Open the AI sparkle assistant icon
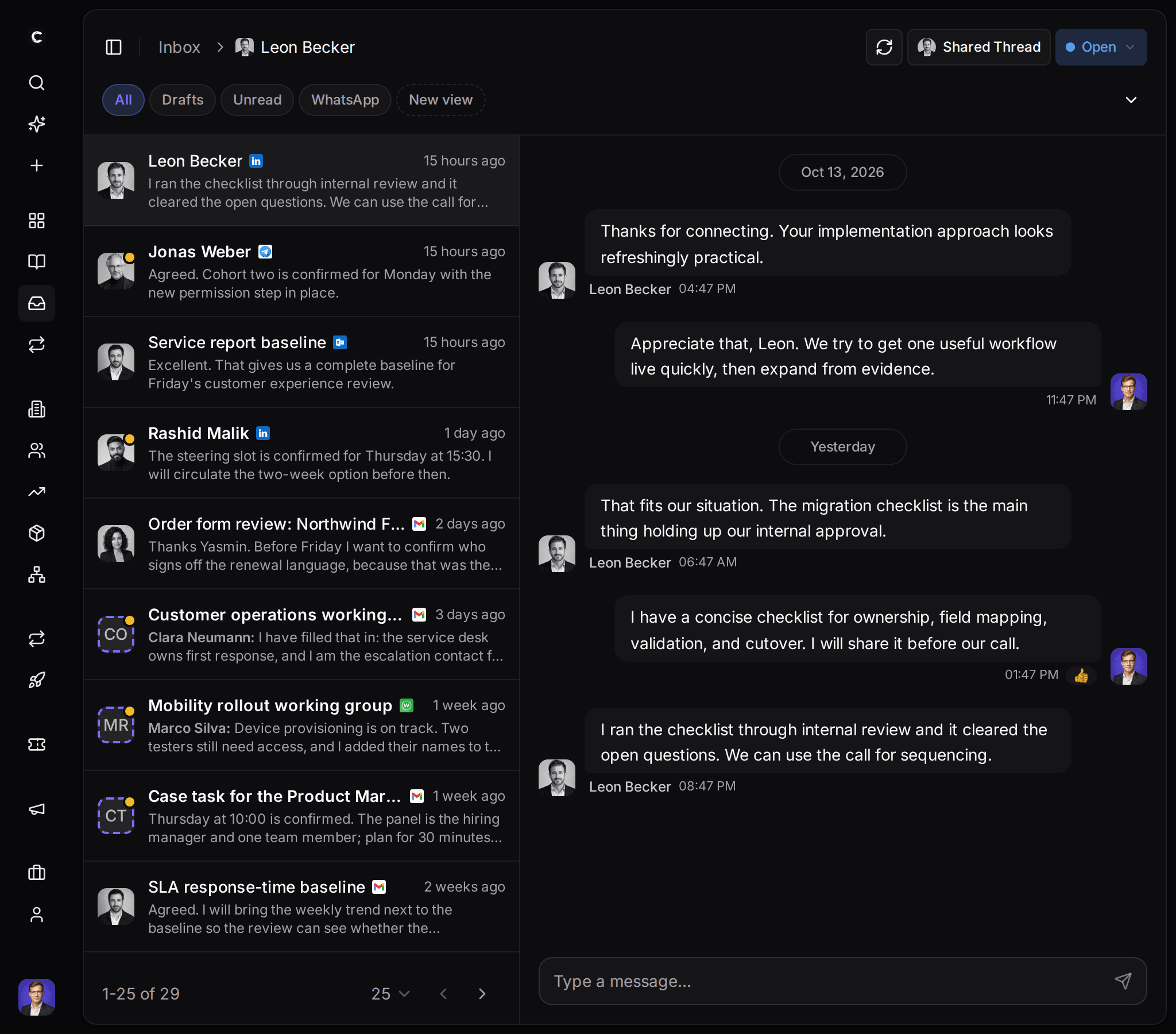The image size is (1176, 1034). [37, 124]
